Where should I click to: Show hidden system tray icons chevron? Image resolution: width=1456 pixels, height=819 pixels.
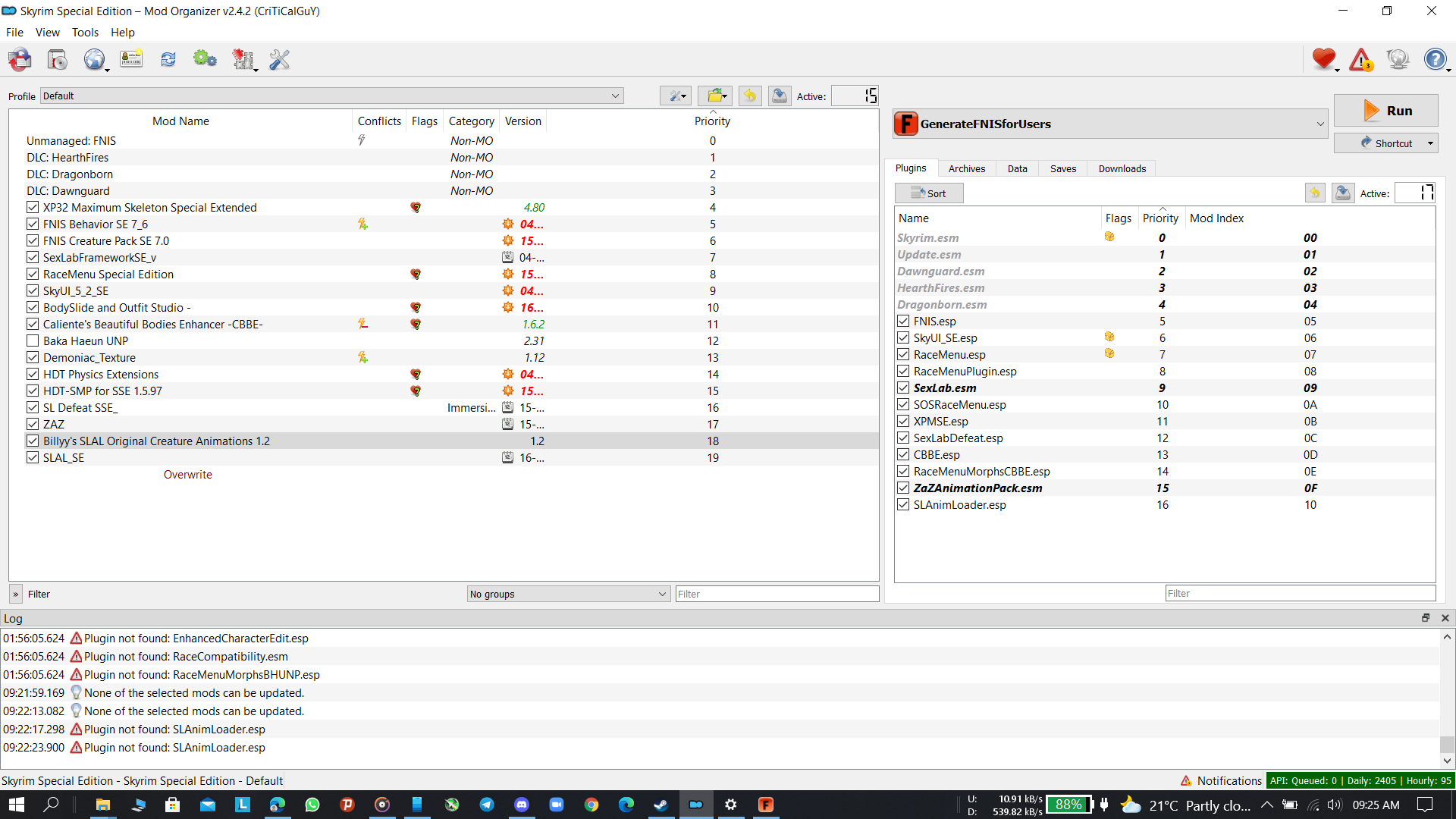tap(1267, 805)
